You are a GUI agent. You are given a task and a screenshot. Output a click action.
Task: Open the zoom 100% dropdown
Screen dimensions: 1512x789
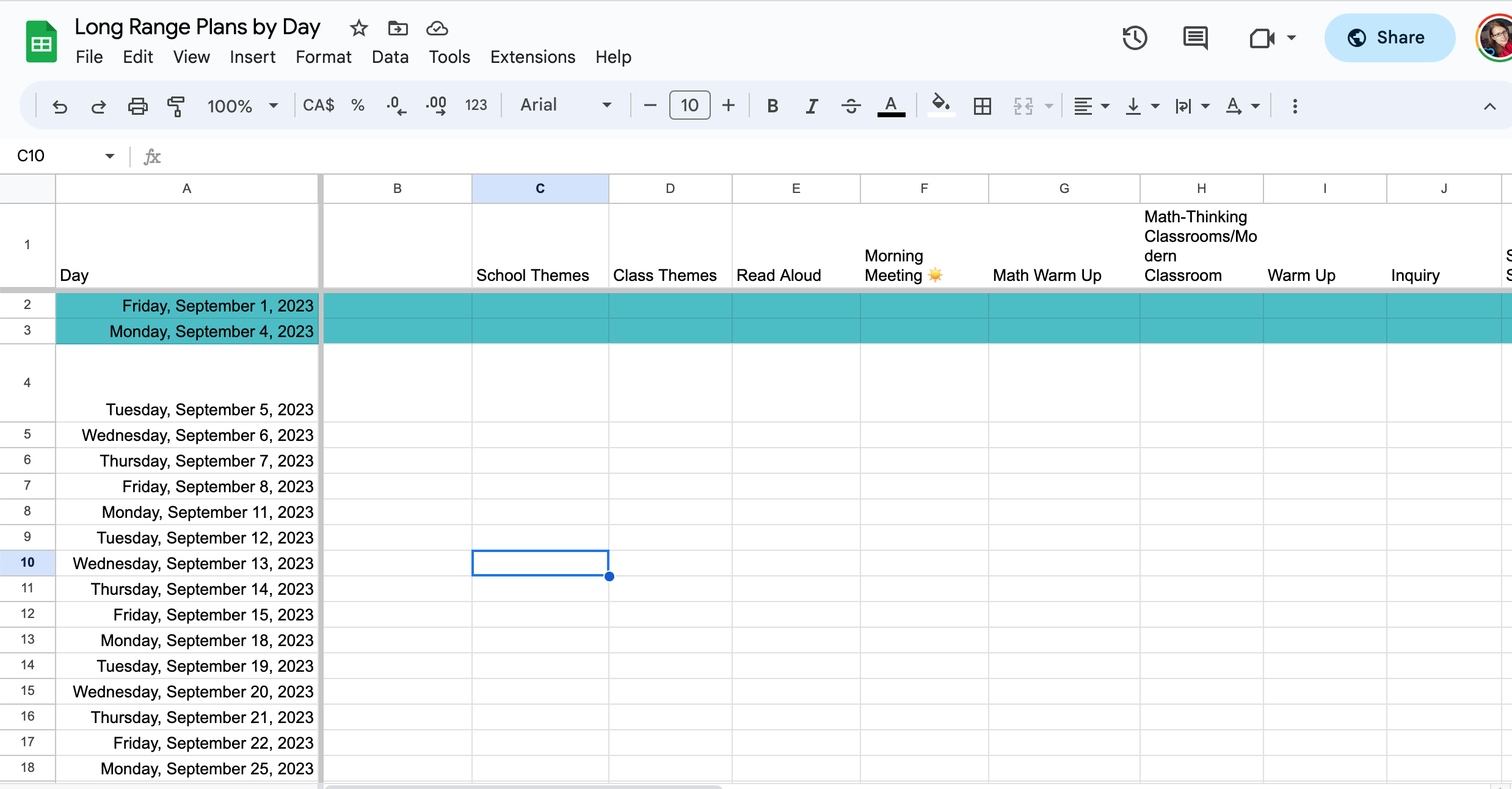242,106
